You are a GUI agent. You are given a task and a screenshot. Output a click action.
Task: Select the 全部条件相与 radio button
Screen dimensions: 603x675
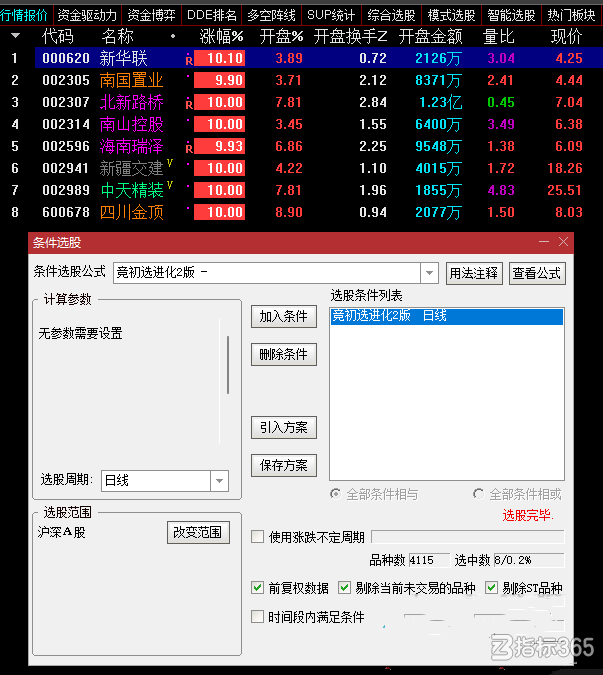click(x=335, y=494)
